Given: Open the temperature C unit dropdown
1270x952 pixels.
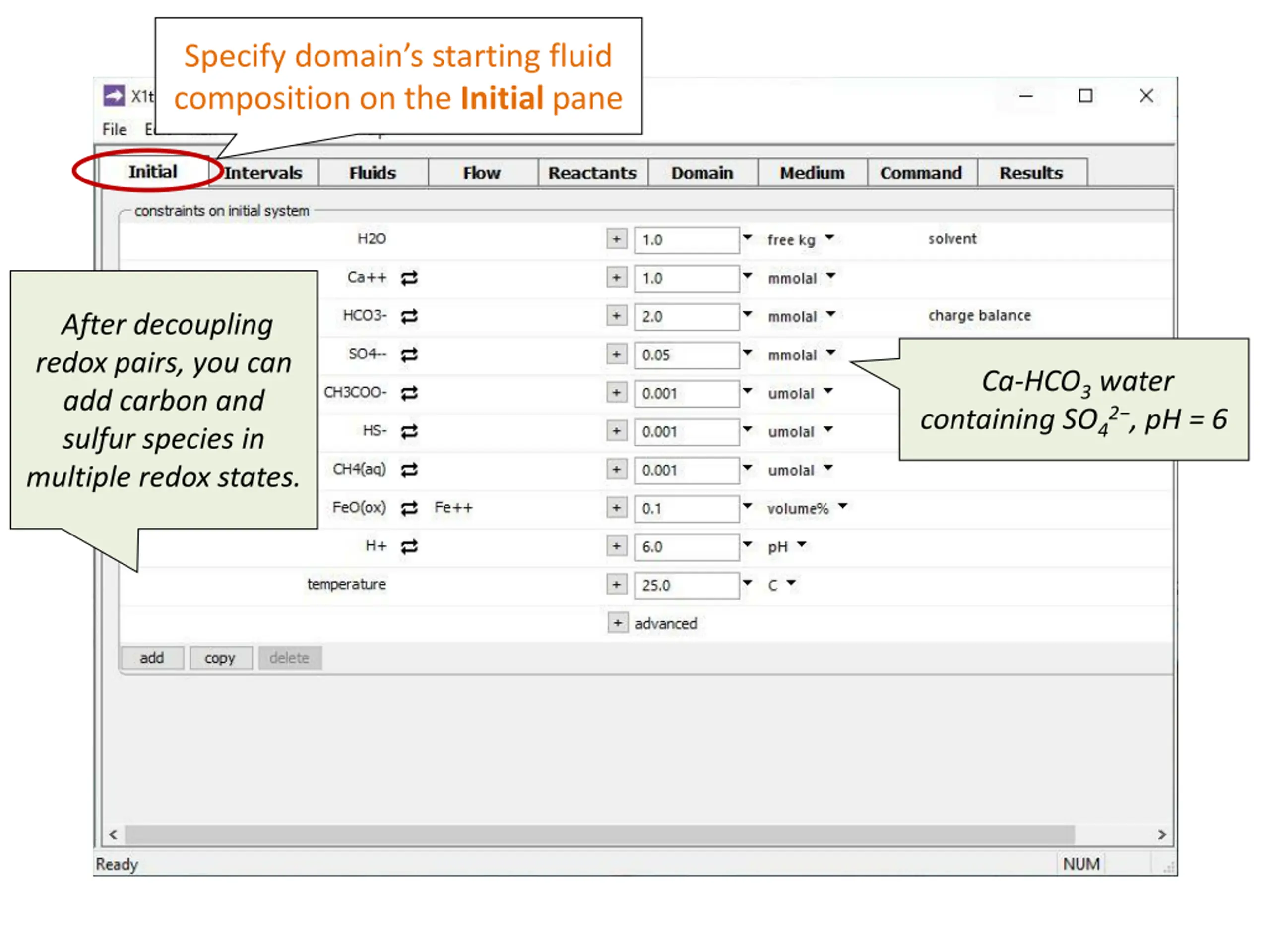Looking at the screenshot, I should click(791, 583).
